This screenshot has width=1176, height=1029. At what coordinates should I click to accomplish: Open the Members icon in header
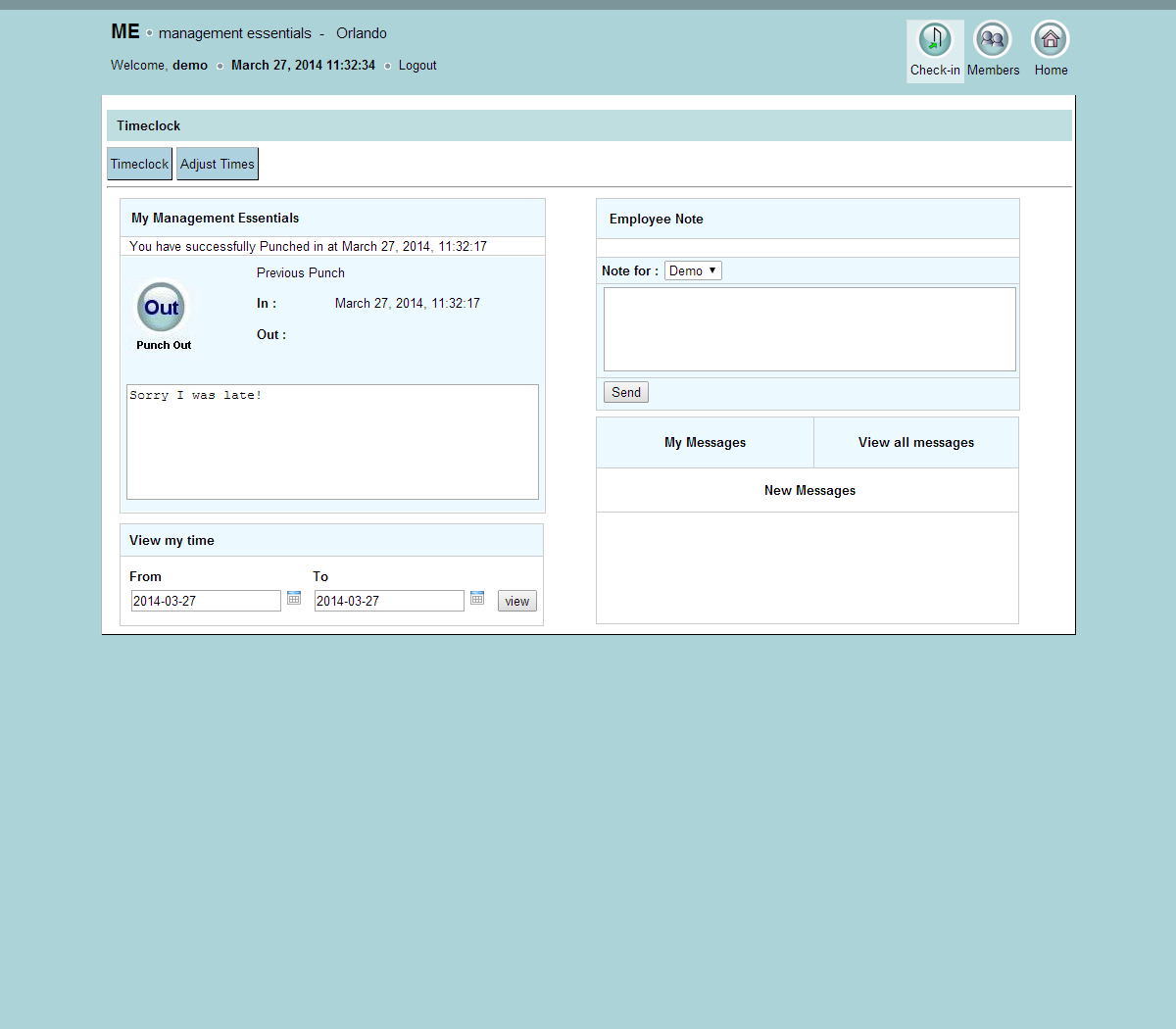993,40
